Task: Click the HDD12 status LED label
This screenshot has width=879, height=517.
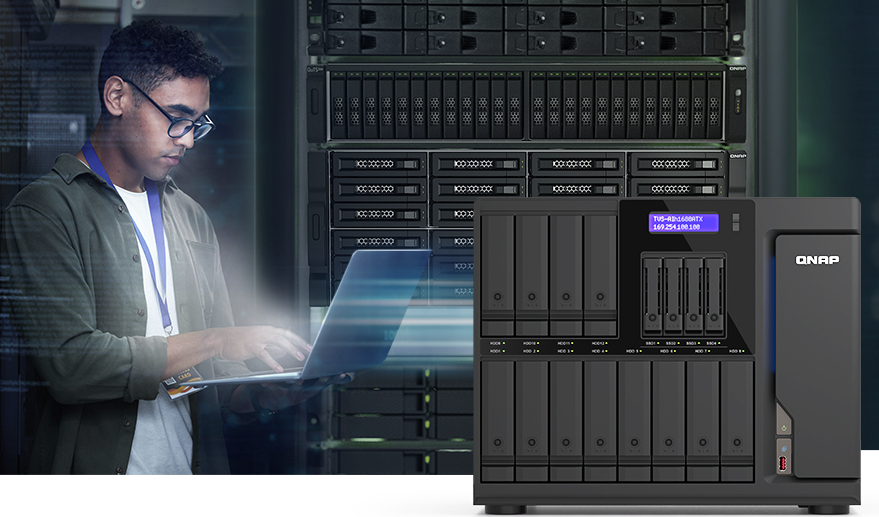Action: 600,343
